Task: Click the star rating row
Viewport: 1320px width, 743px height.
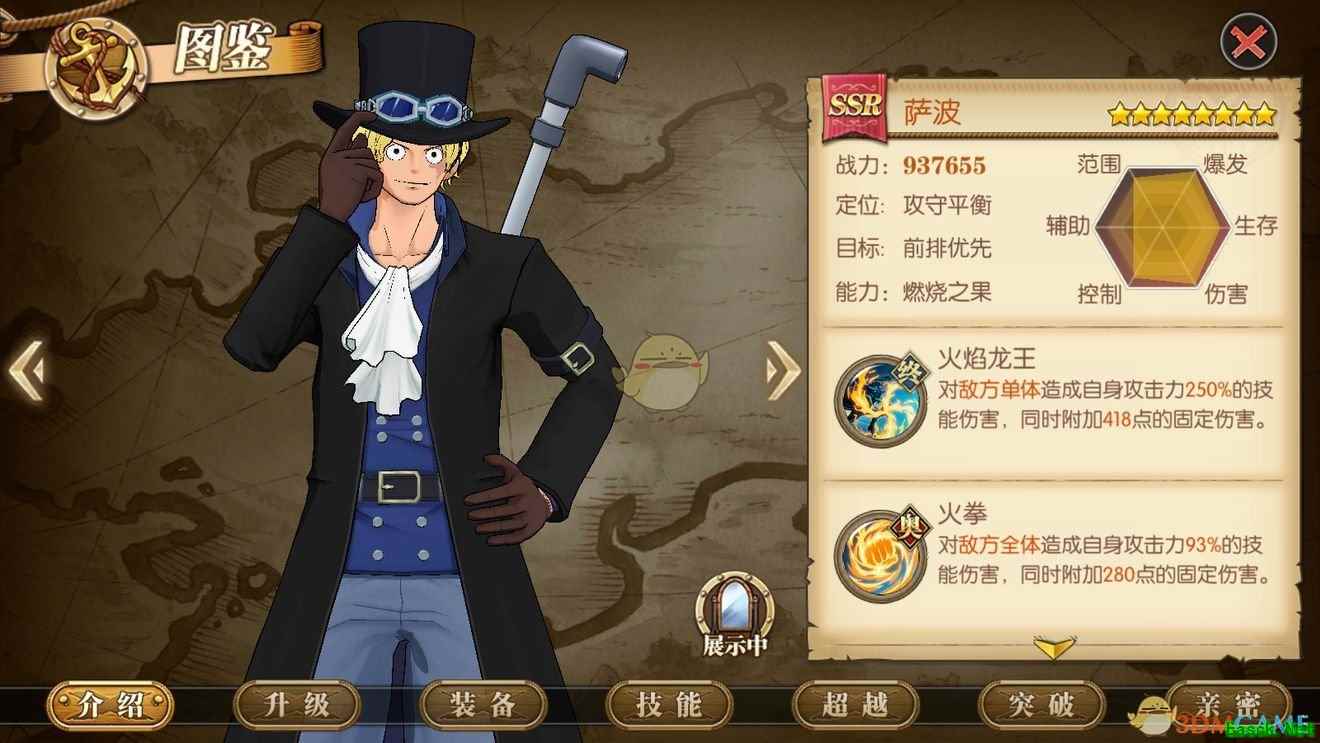Action: [1192, 114]
